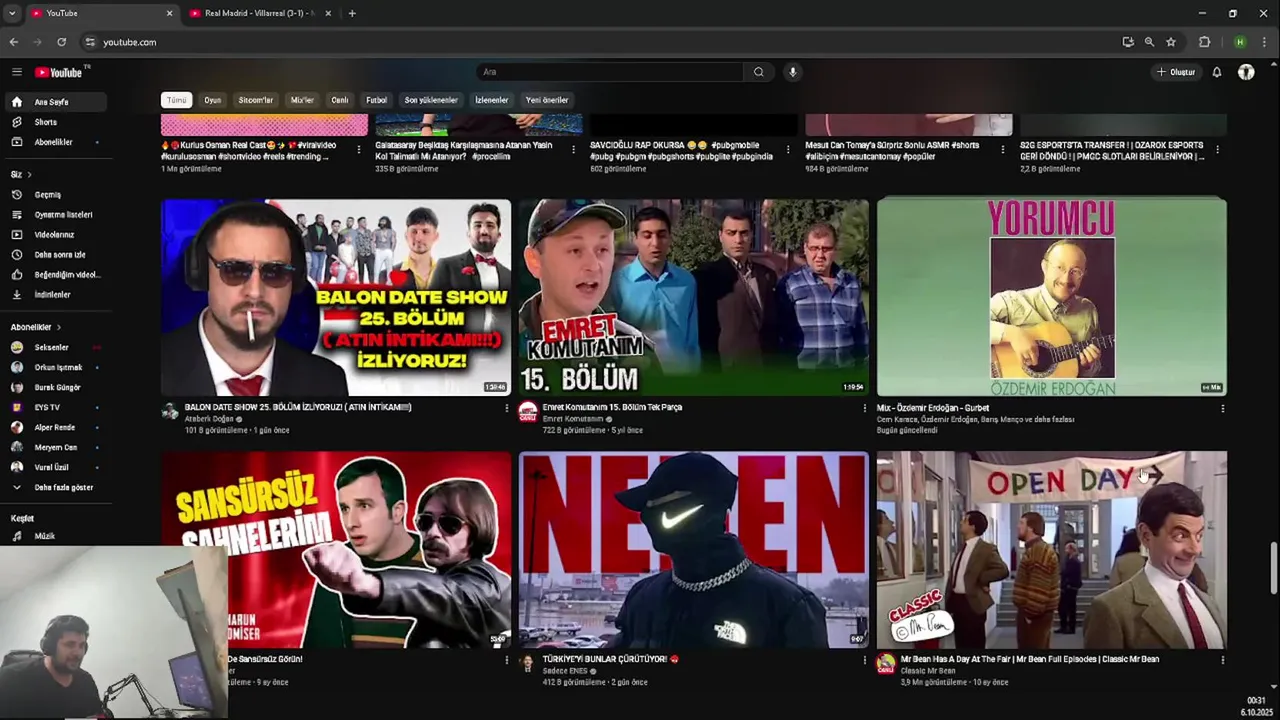This screenshot has width=1280, height=720.
Task: Select the Futbol filter chip
Action: coord(376,100)
